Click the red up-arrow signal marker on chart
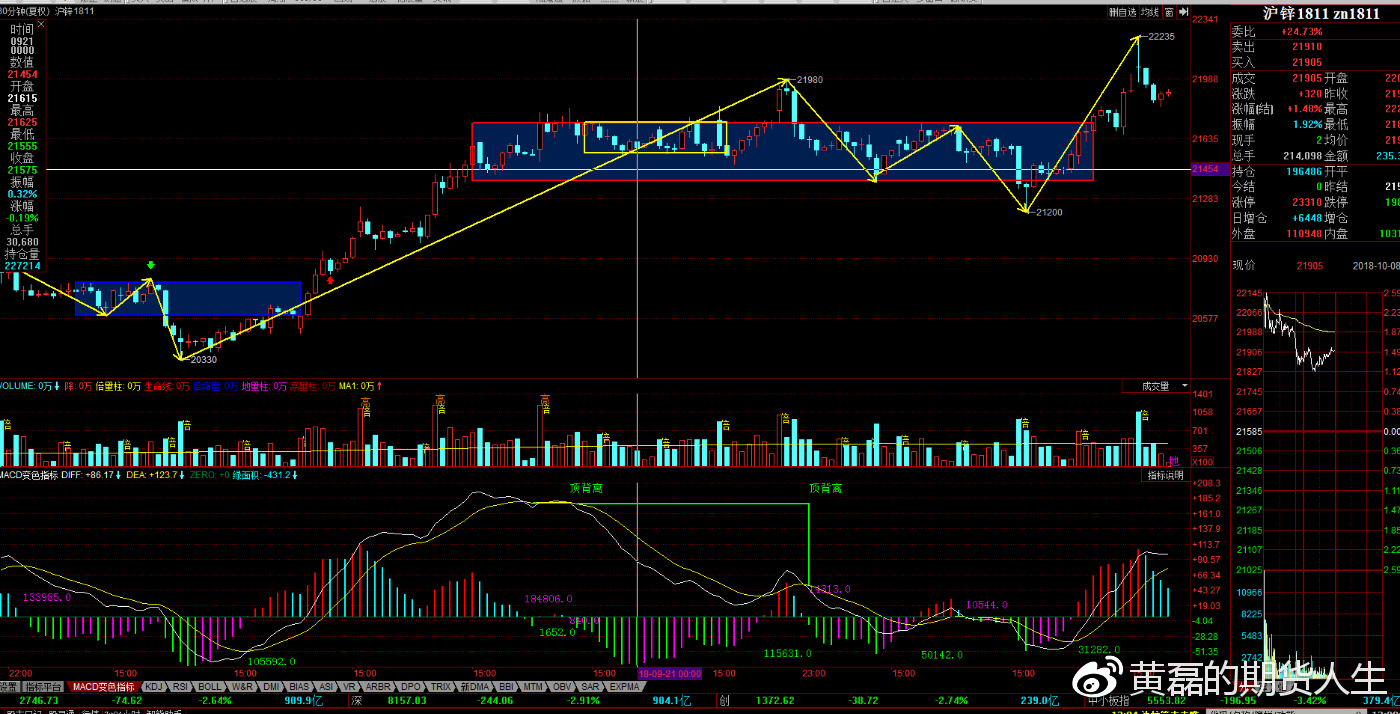Screen dimensions: 1400x714 330,280
